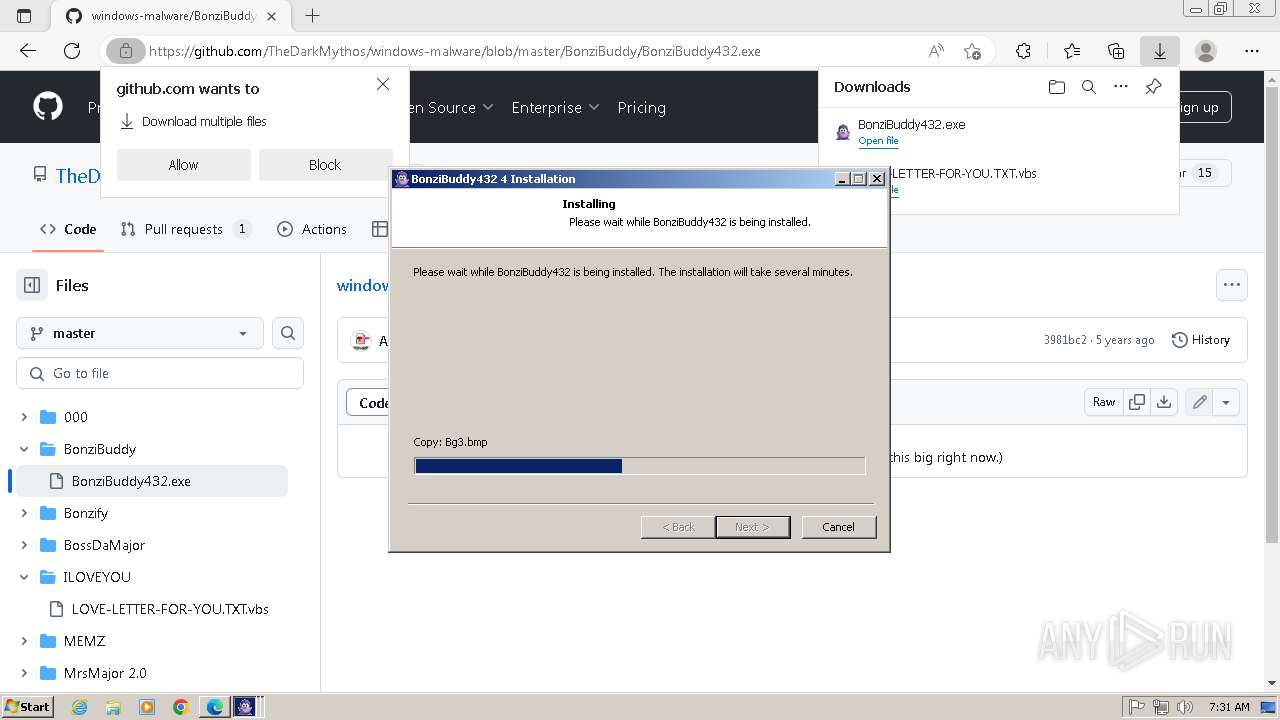Click BonziBuddy installer taskbar icon

245,707
